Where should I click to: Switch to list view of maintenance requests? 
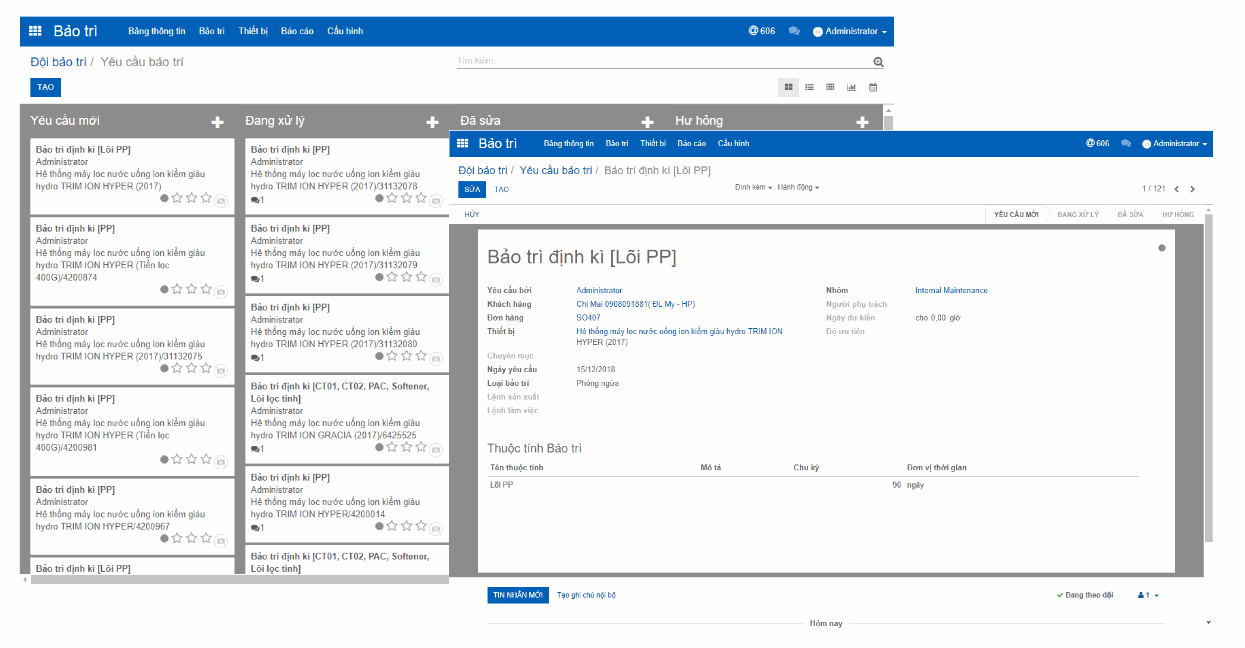coord(808,87)
